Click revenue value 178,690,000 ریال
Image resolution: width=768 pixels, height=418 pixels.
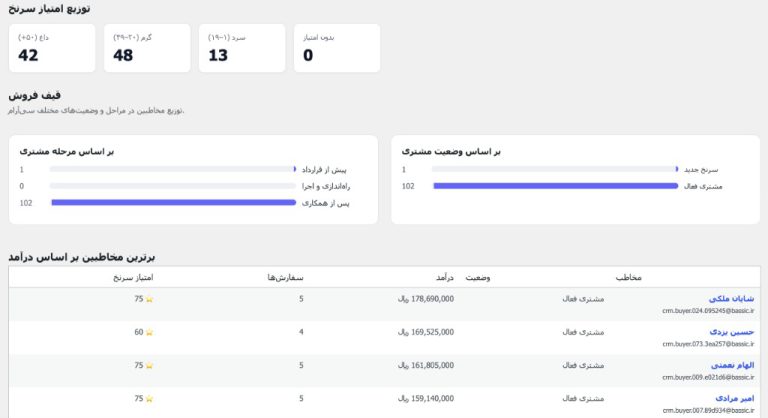coord(426,299)
